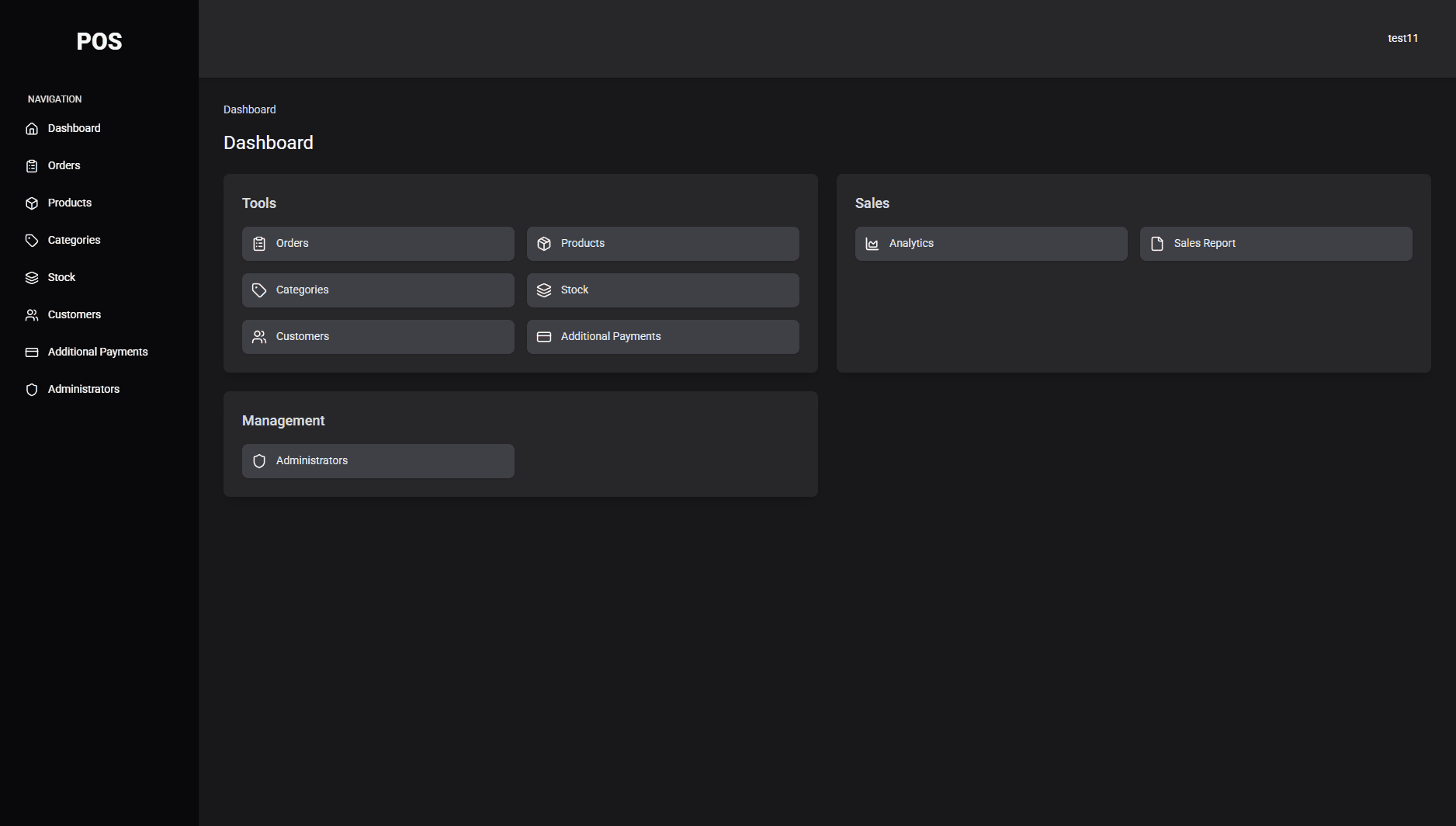The image size is (1456, 826).
Task: Select the tag icon beside Categories
Action: click(x=31, y=240)
